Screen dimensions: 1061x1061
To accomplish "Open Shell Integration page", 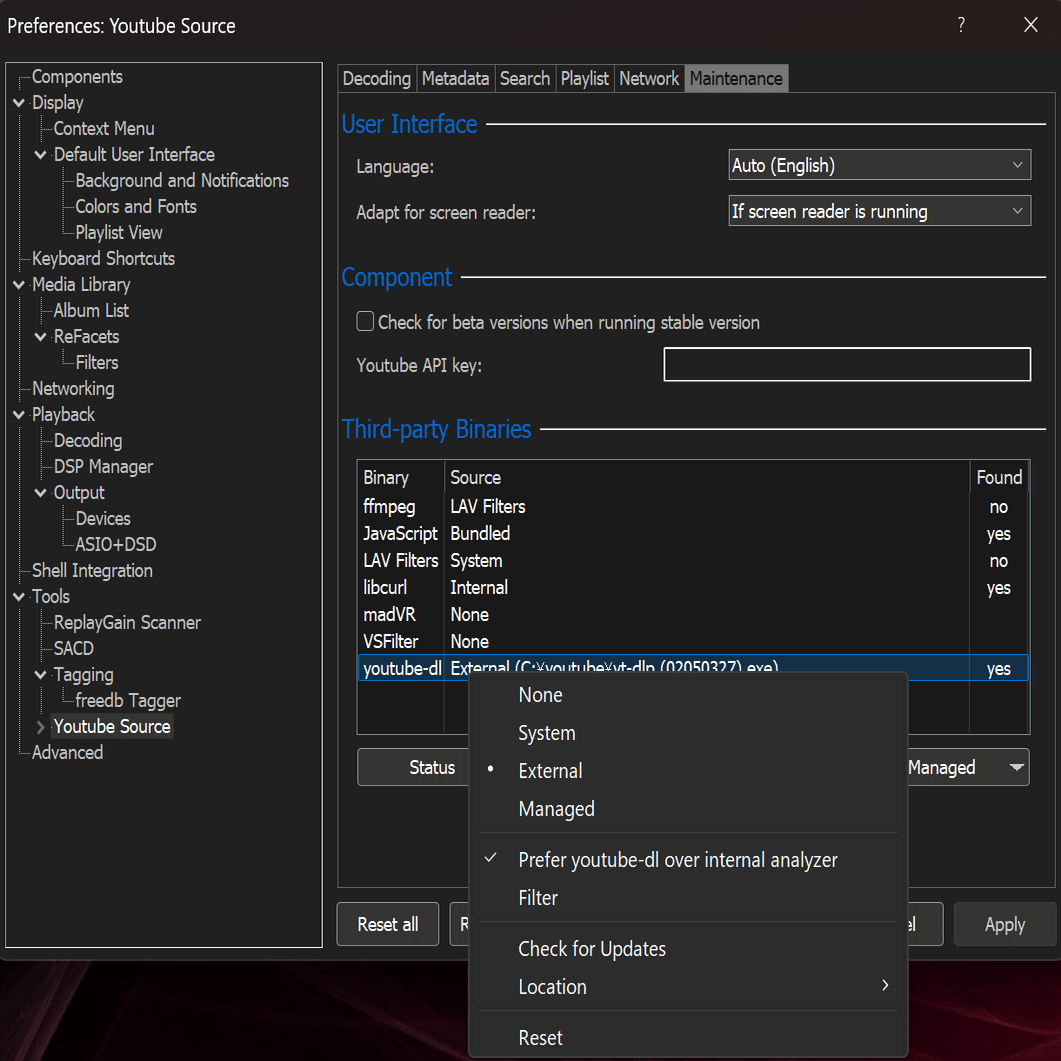I will coord(92,570).
